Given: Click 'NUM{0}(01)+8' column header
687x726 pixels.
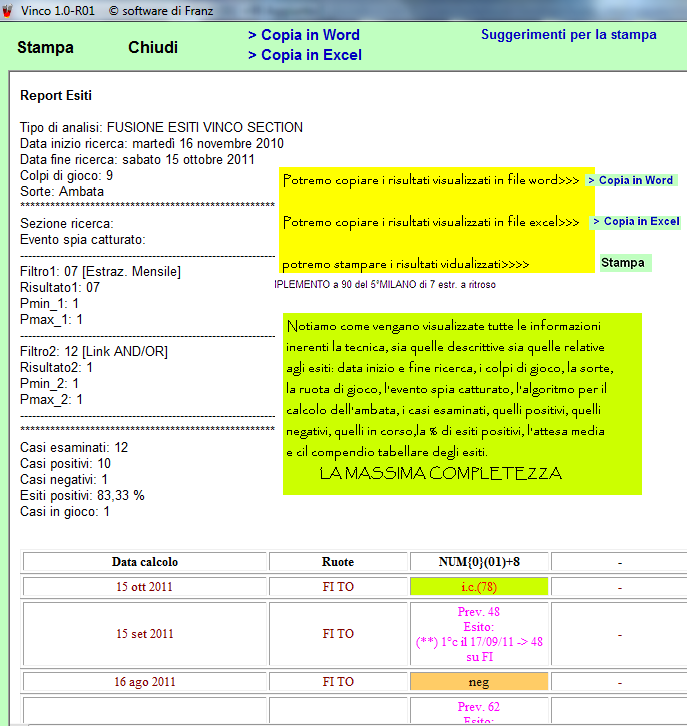Looking at the screenshot, I should (x=479, y=562).
